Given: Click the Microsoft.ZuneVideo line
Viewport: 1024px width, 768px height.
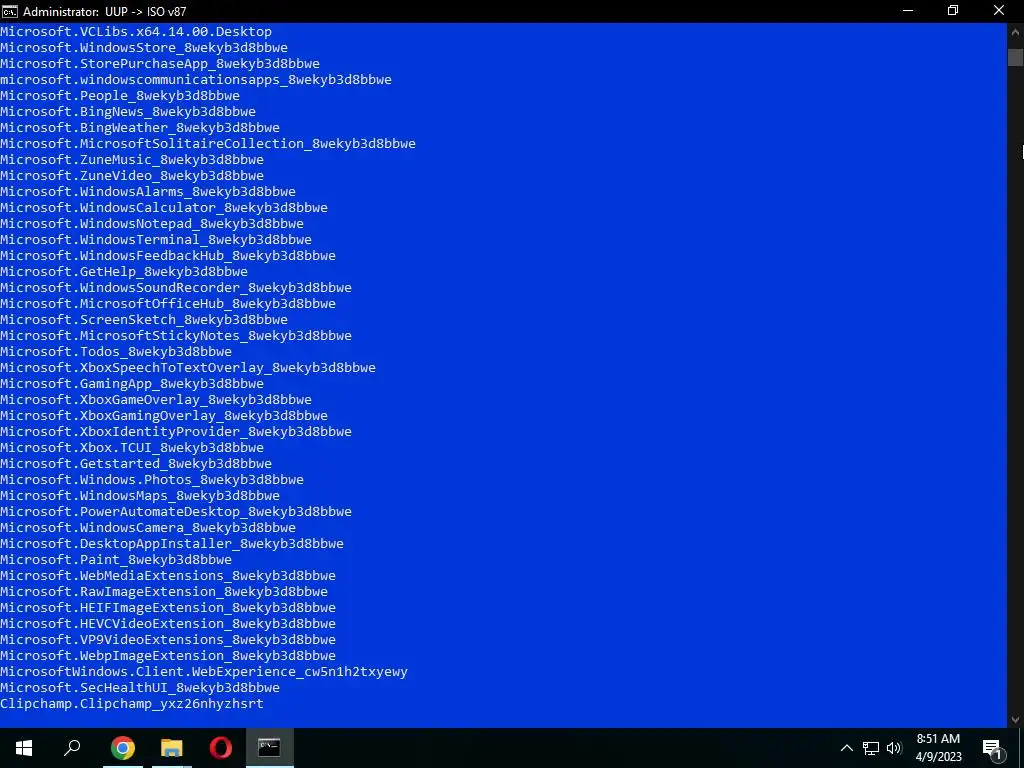Looking at the screenshot, I should tap(132, 176).
